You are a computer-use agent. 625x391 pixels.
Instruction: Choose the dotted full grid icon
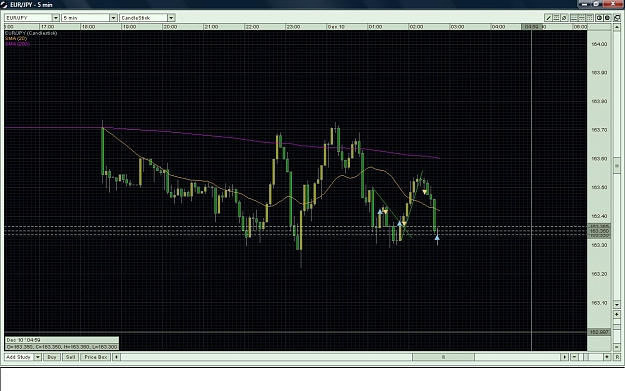point(590,18)
